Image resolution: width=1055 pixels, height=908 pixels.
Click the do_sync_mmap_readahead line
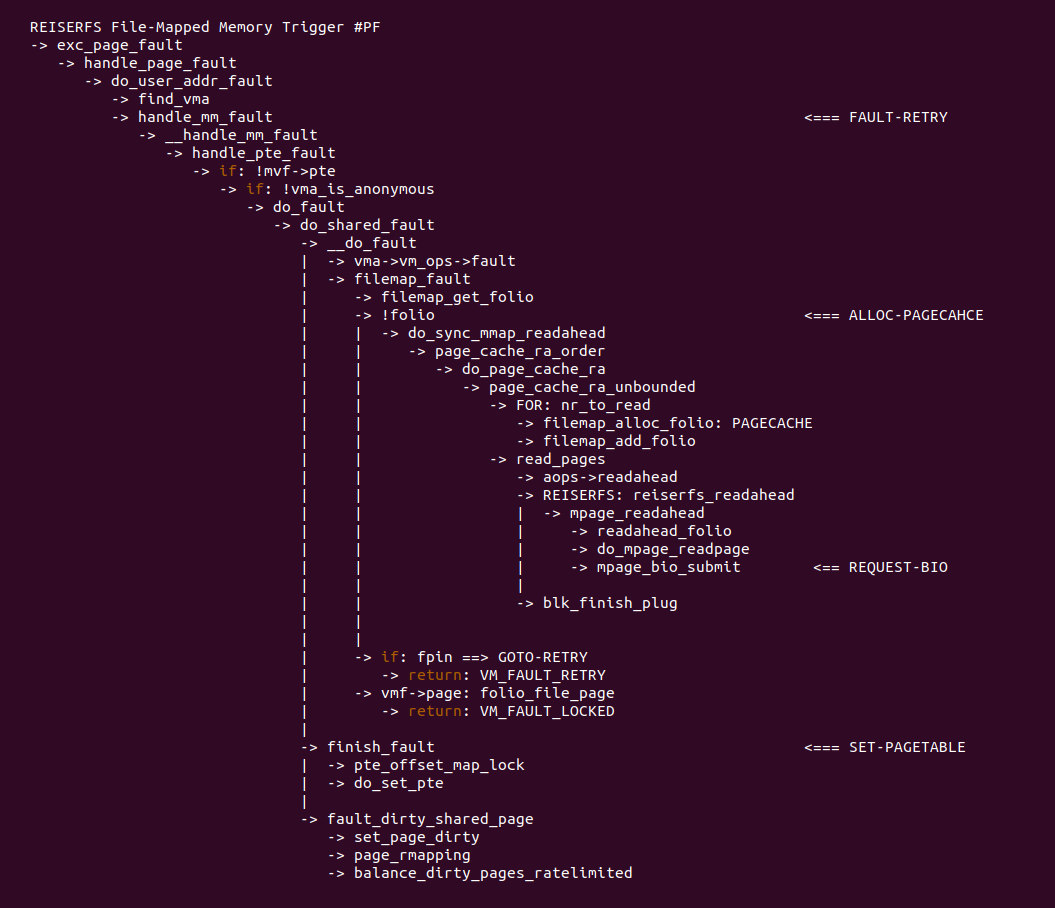pos(506,333)
